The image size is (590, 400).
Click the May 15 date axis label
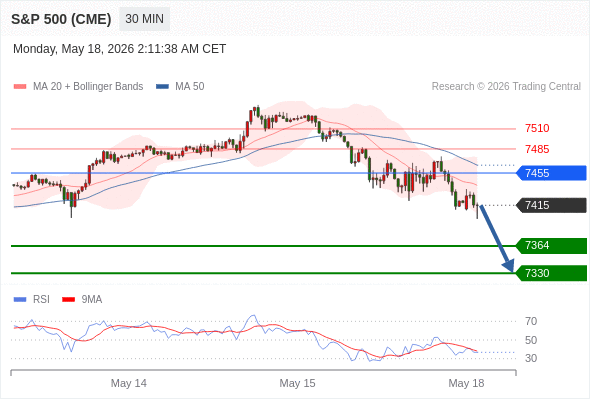[297, 383]
